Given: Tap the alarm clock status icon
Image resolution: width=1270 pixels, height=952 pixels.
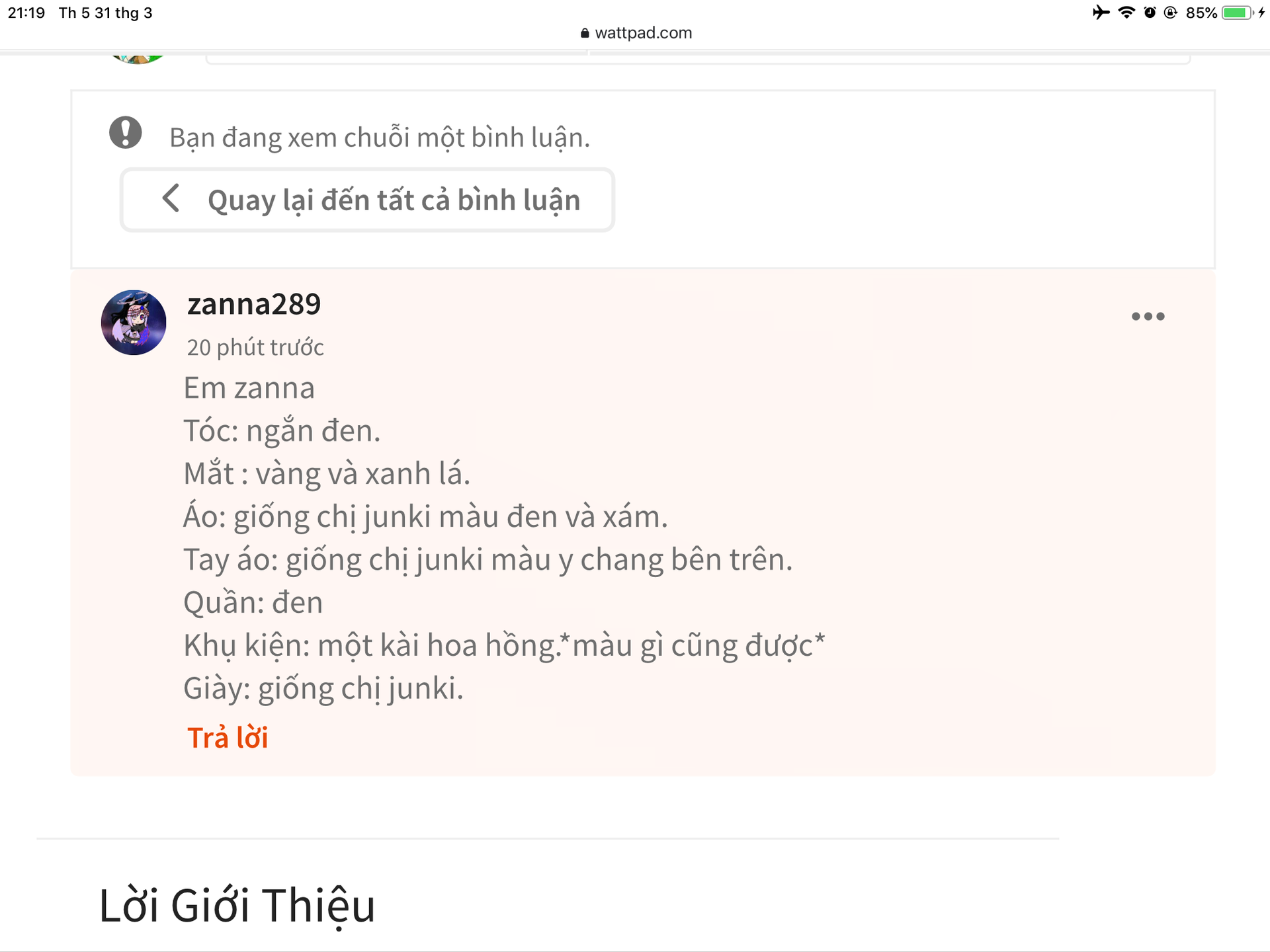Looking at the screenshot, I should click(x=1150, y=13).
